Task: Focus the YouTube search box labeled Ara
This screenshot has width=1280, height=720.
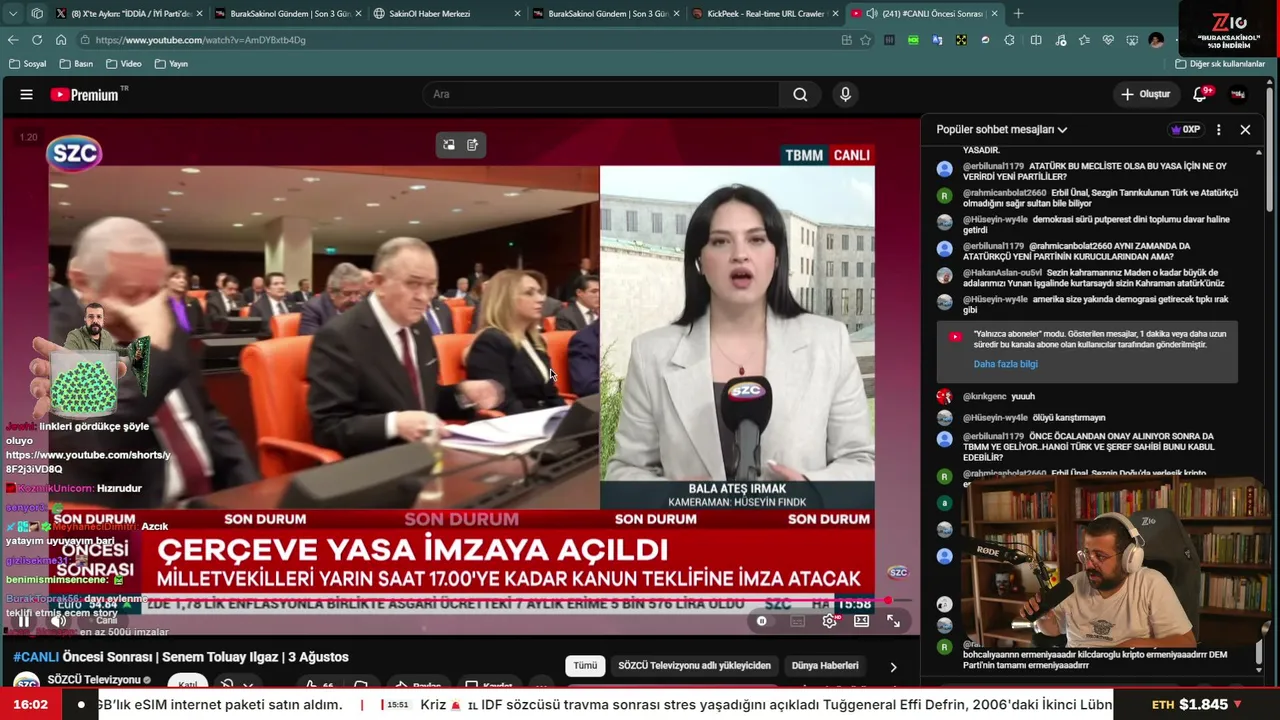Action: [x=600, y=94]
